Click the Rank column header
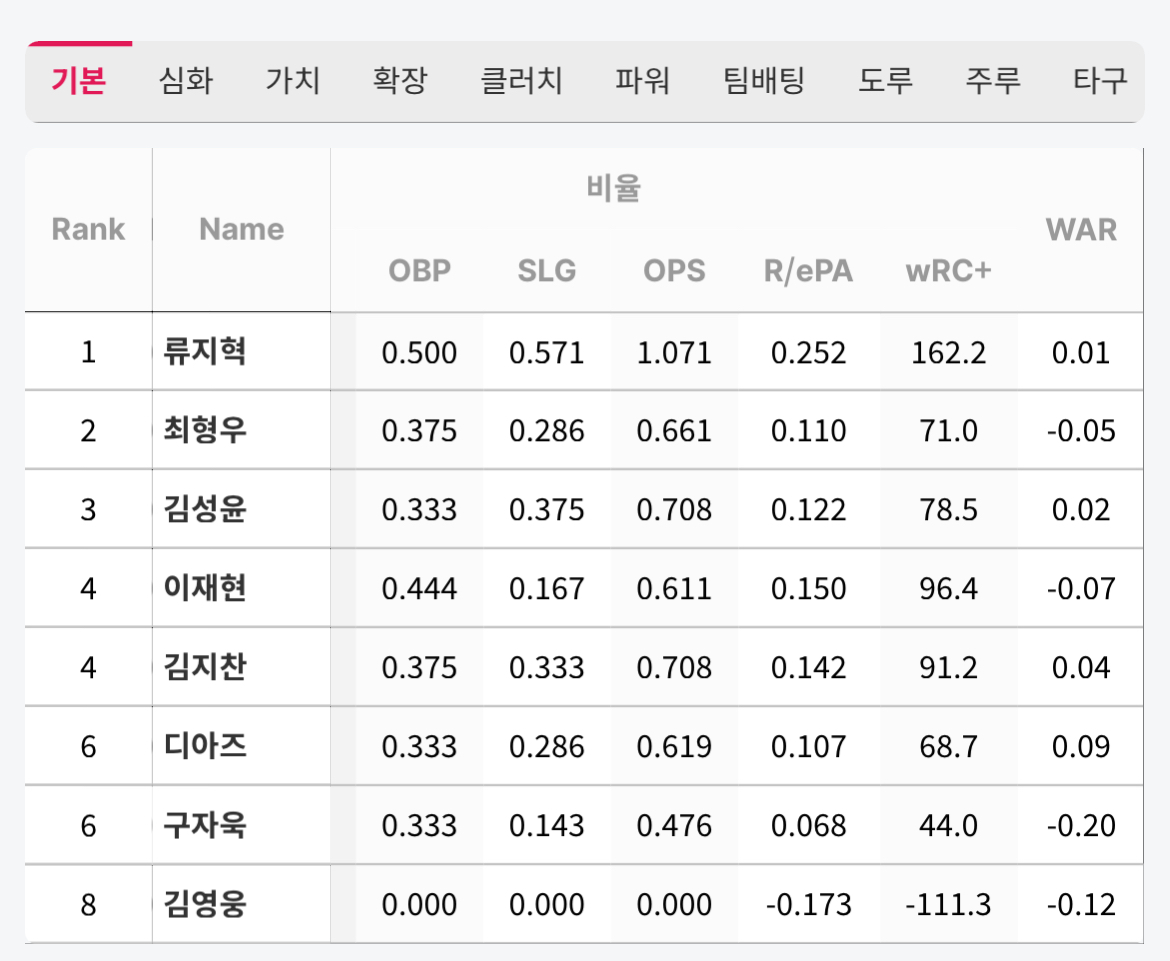This screenshot has width=1170, height=961. (88, 230)
